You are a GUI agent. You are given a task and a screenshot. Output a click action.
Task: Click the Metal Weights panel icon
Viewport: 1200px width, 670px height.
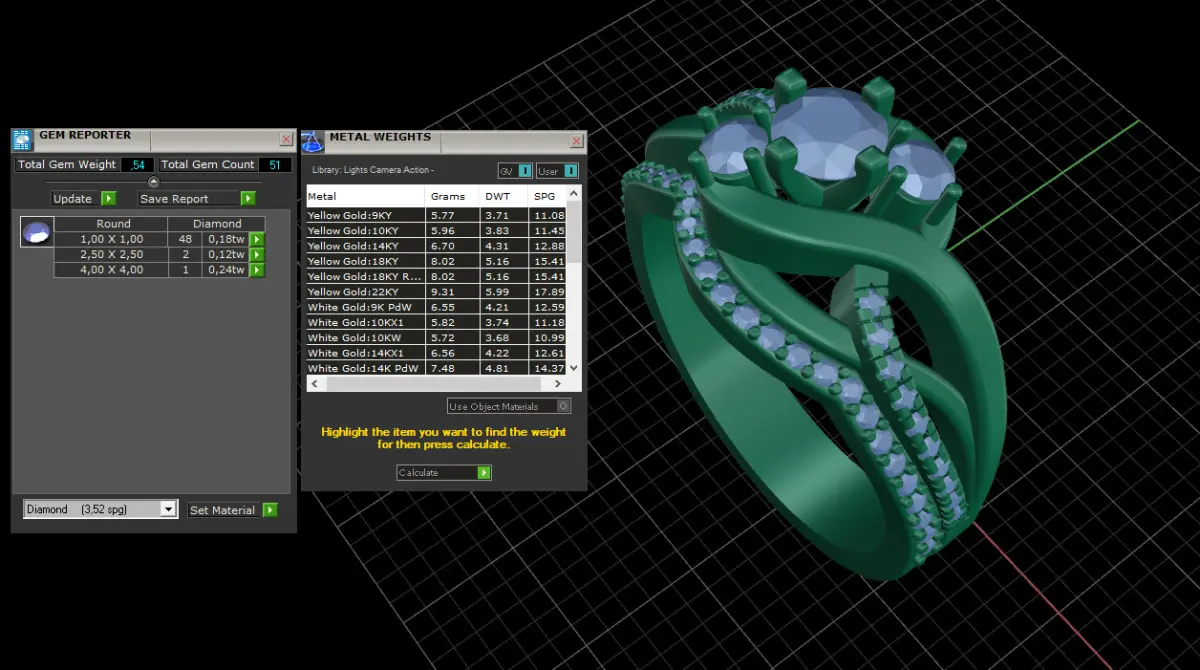pyautogui.click(x=313, y=142)
